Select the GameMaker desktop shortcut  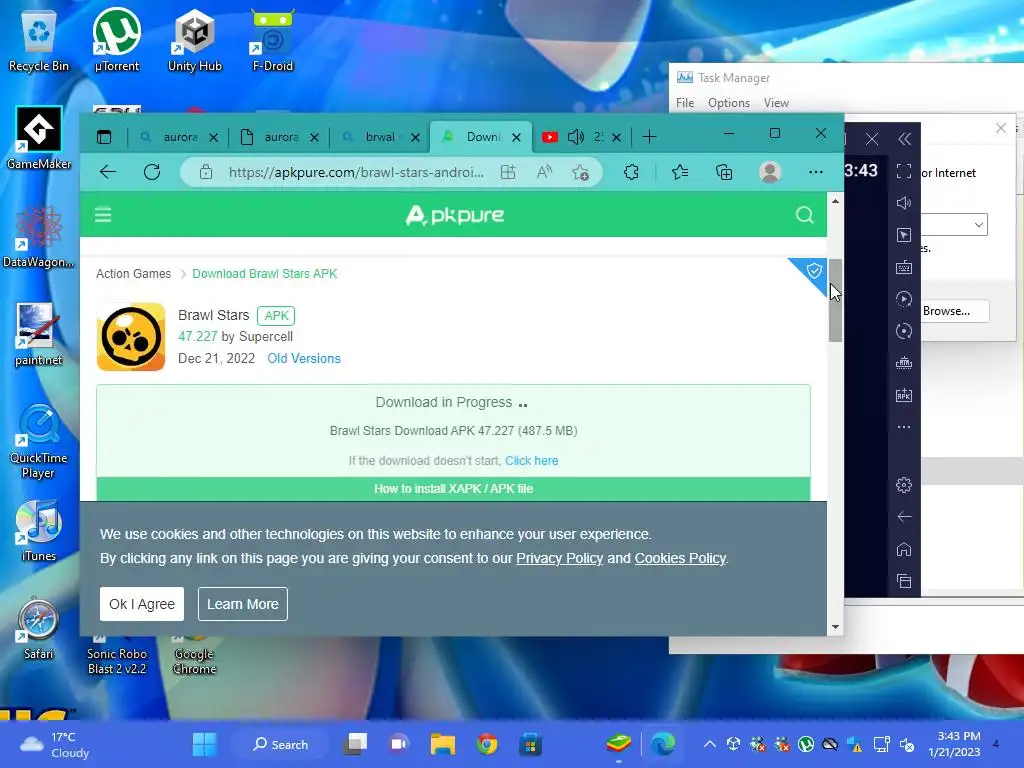[39, 138]
